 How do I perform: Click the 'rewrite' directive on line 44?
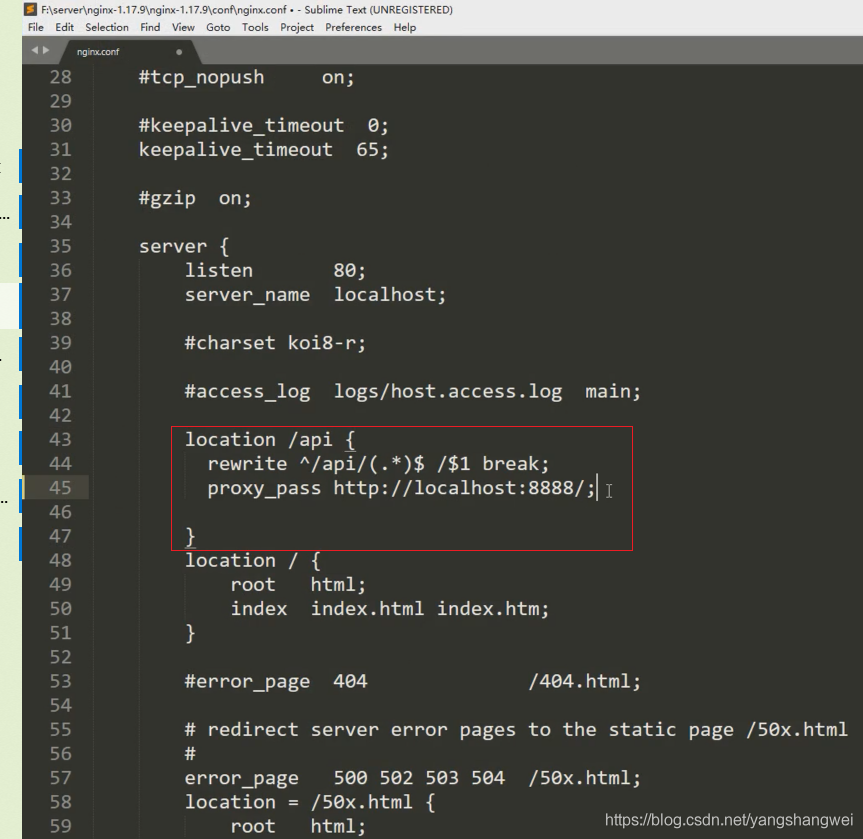click(247, 464)
